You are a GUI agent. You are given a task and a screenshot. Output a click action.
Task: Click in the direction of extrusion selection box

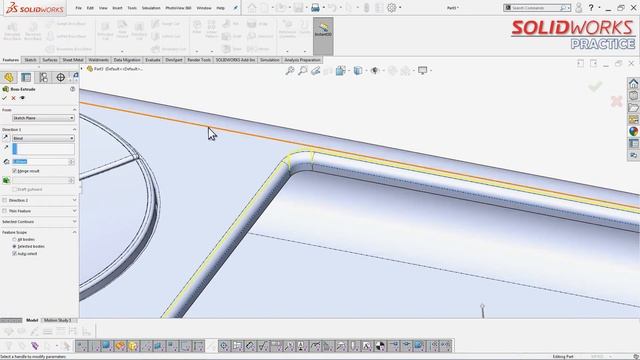(x=43, y=149)
